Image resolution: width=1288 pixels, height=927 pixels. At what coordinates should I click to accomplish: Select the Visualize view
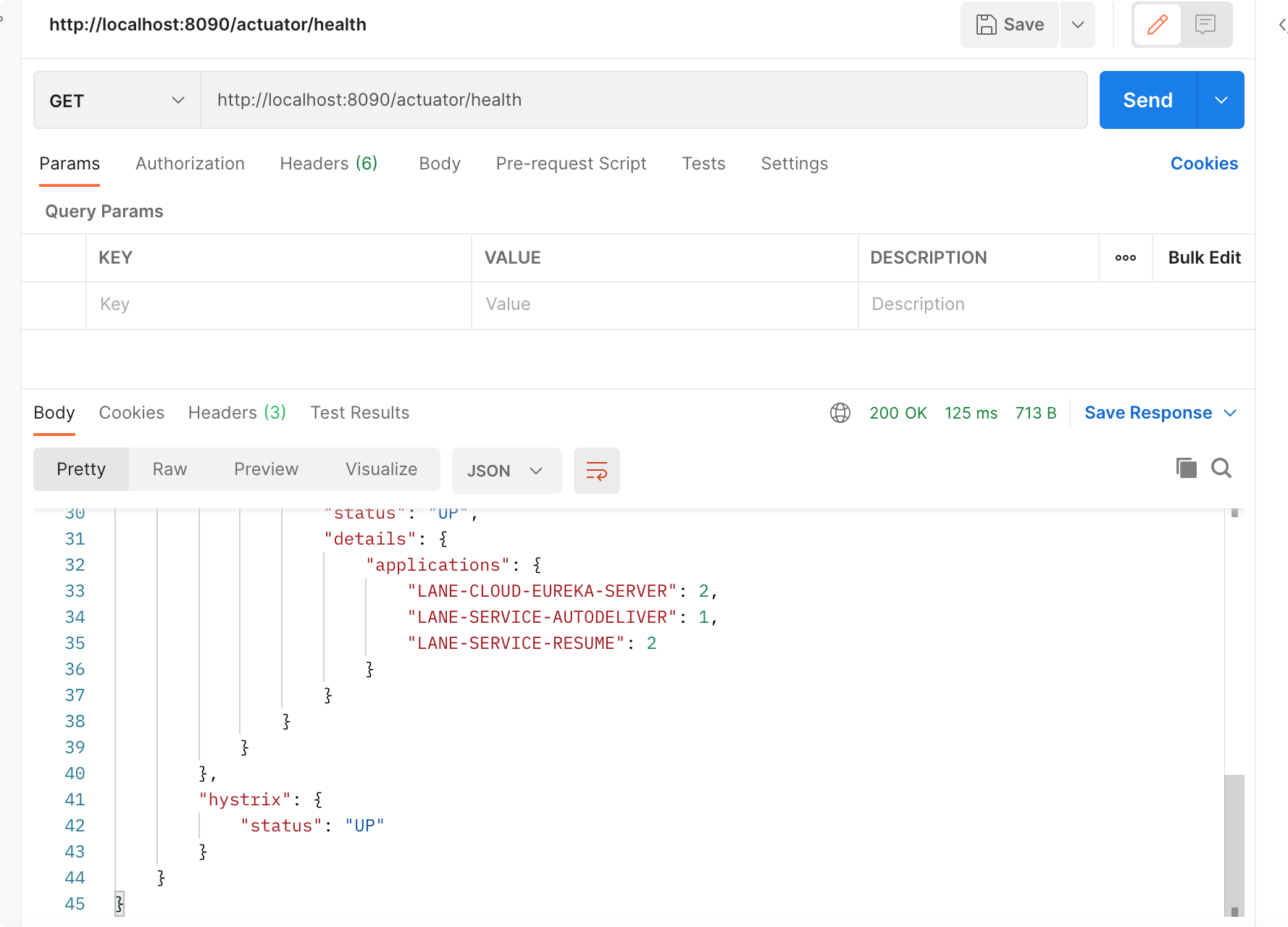(x=381, y=469)
